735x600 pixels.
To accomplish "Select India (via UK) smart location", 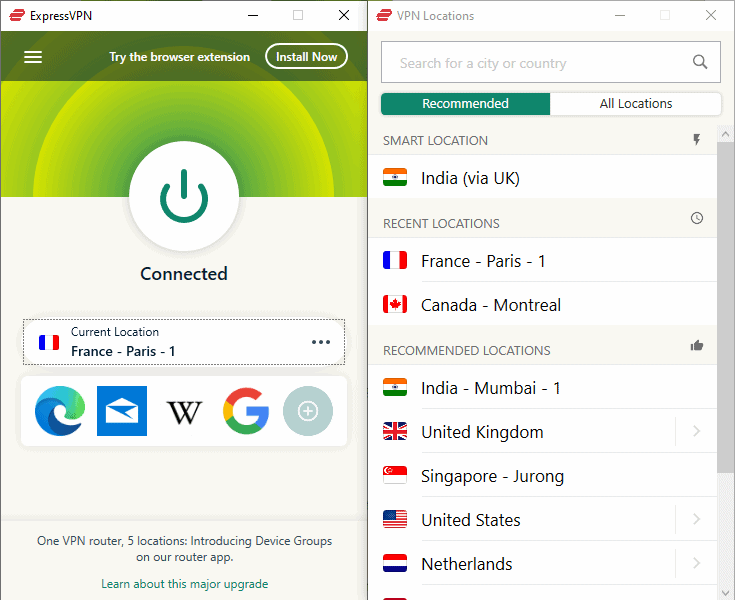I will pyautogui.click(x=543, y=177).
